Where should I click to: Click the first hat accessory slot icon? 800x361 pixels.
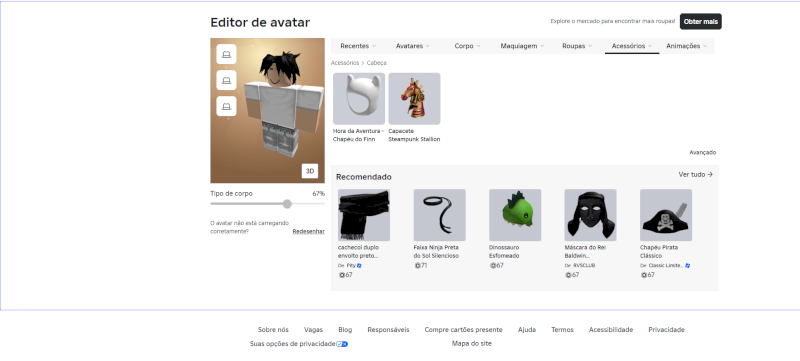[x=226, y=54]
